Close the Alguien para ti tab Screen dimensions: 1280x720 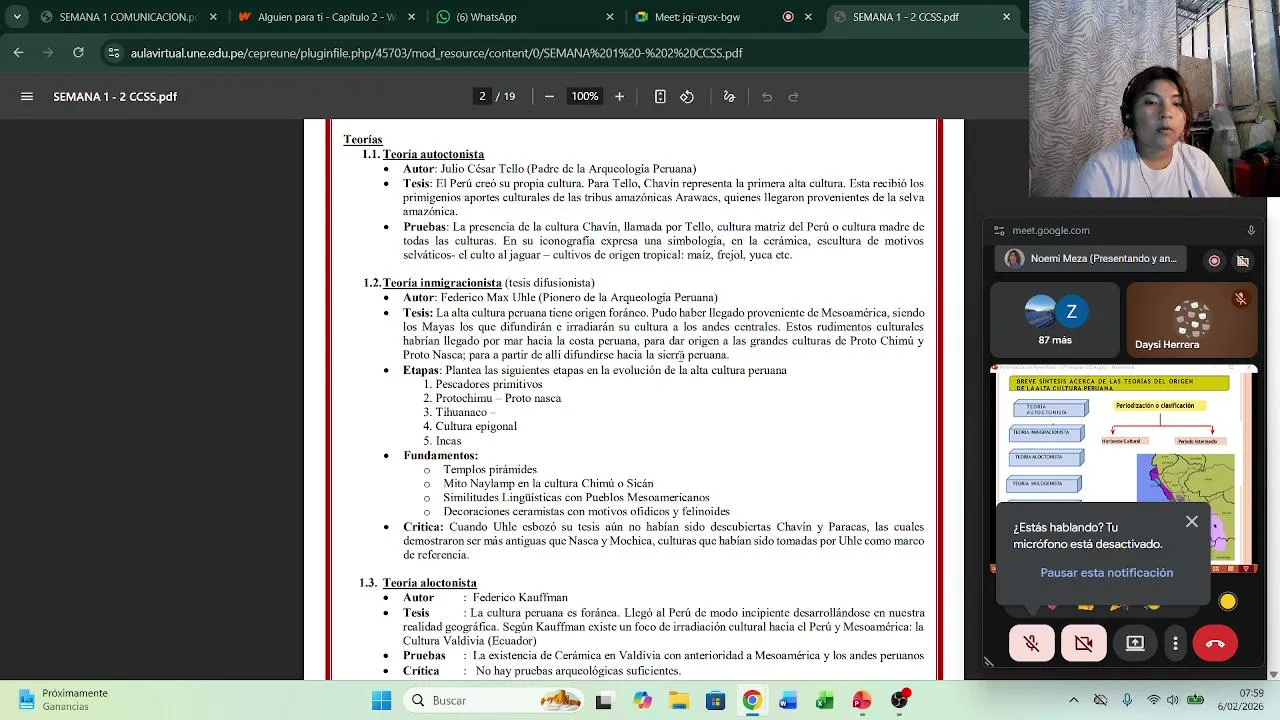pyautogui.click(x=412, y=17)
